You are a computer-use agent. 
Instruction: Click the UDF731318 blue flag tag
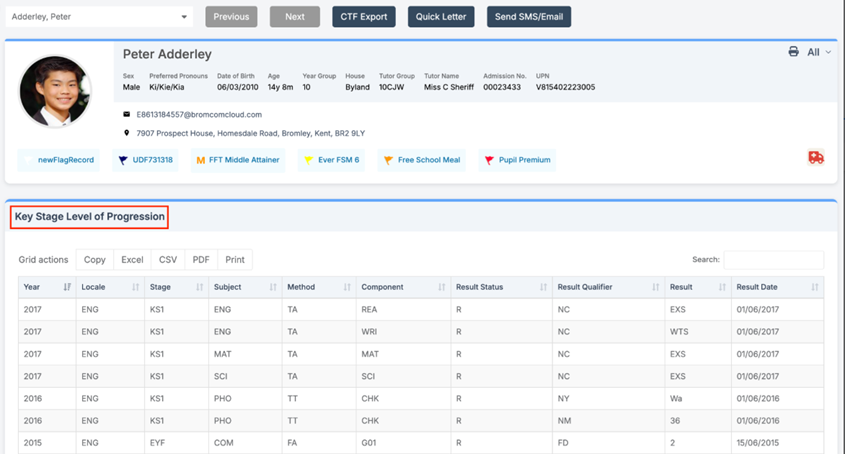[x=145, y=160]
